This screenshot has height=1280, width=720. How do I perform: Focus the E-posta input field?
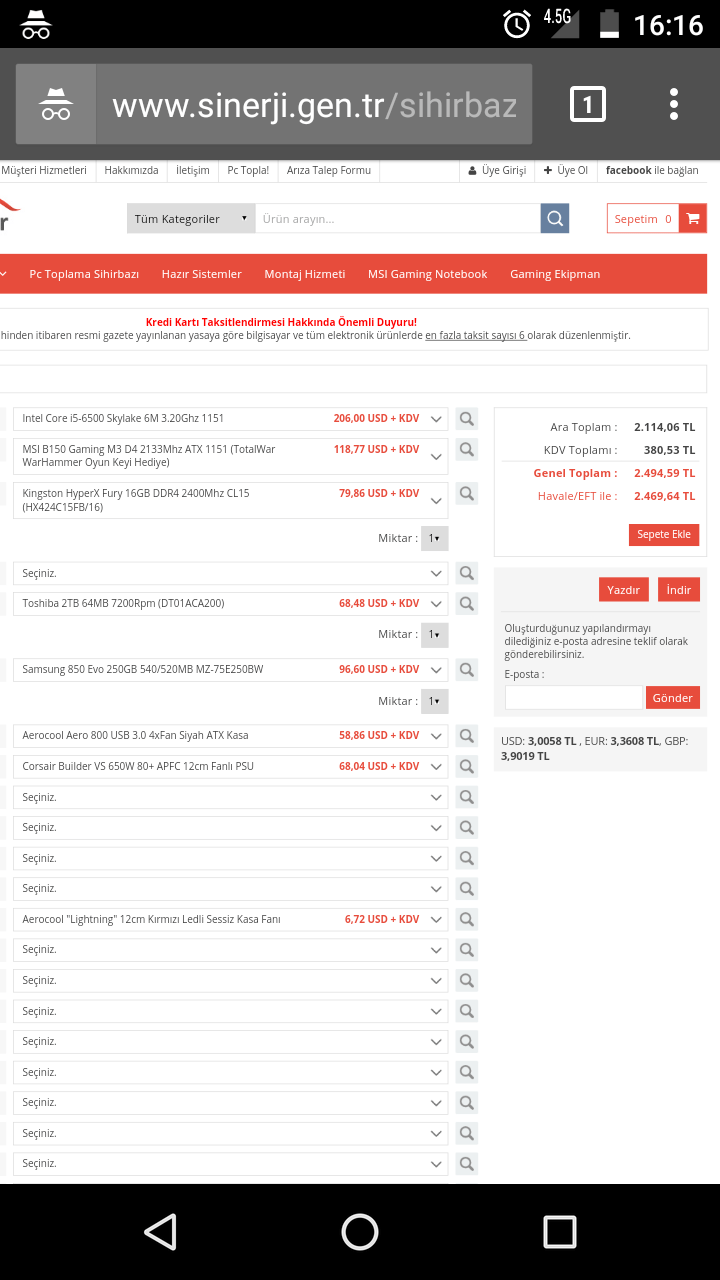[574, 697]
